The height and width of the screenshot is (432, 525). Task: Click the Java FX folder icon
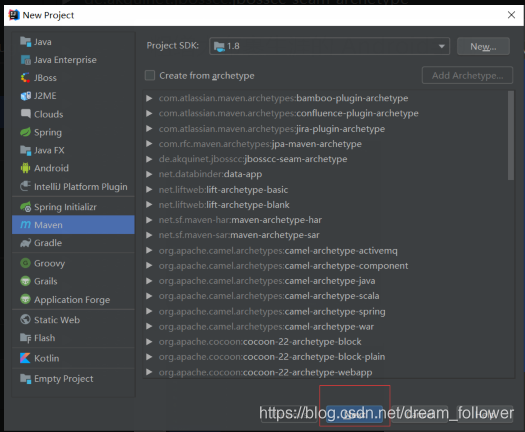click(x=25, y=150)
